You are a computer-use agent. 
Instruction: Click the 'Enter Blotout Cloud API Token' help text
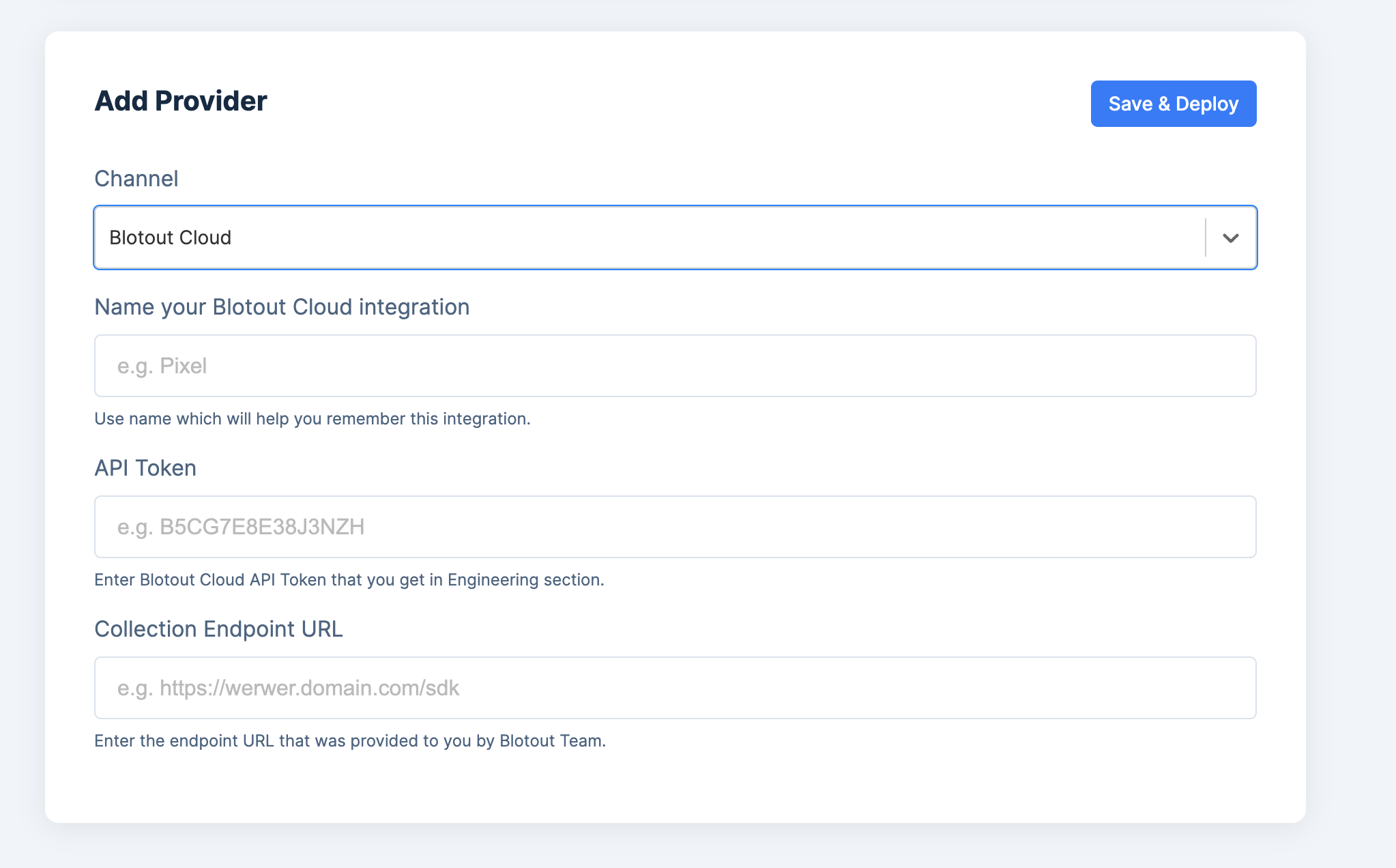tap(349, 579)
